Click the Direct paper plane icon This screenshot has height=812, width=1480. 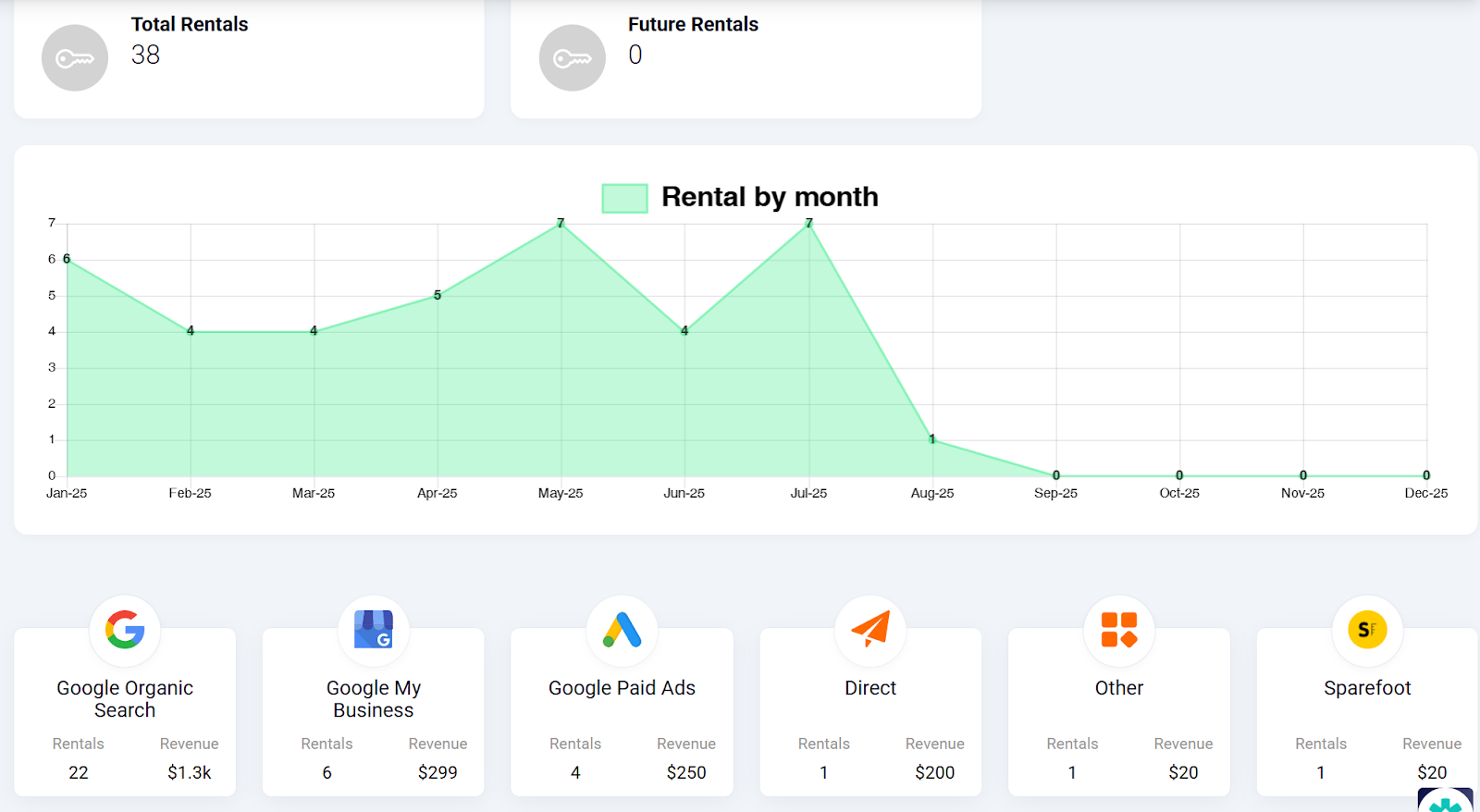tap(870, 630)
